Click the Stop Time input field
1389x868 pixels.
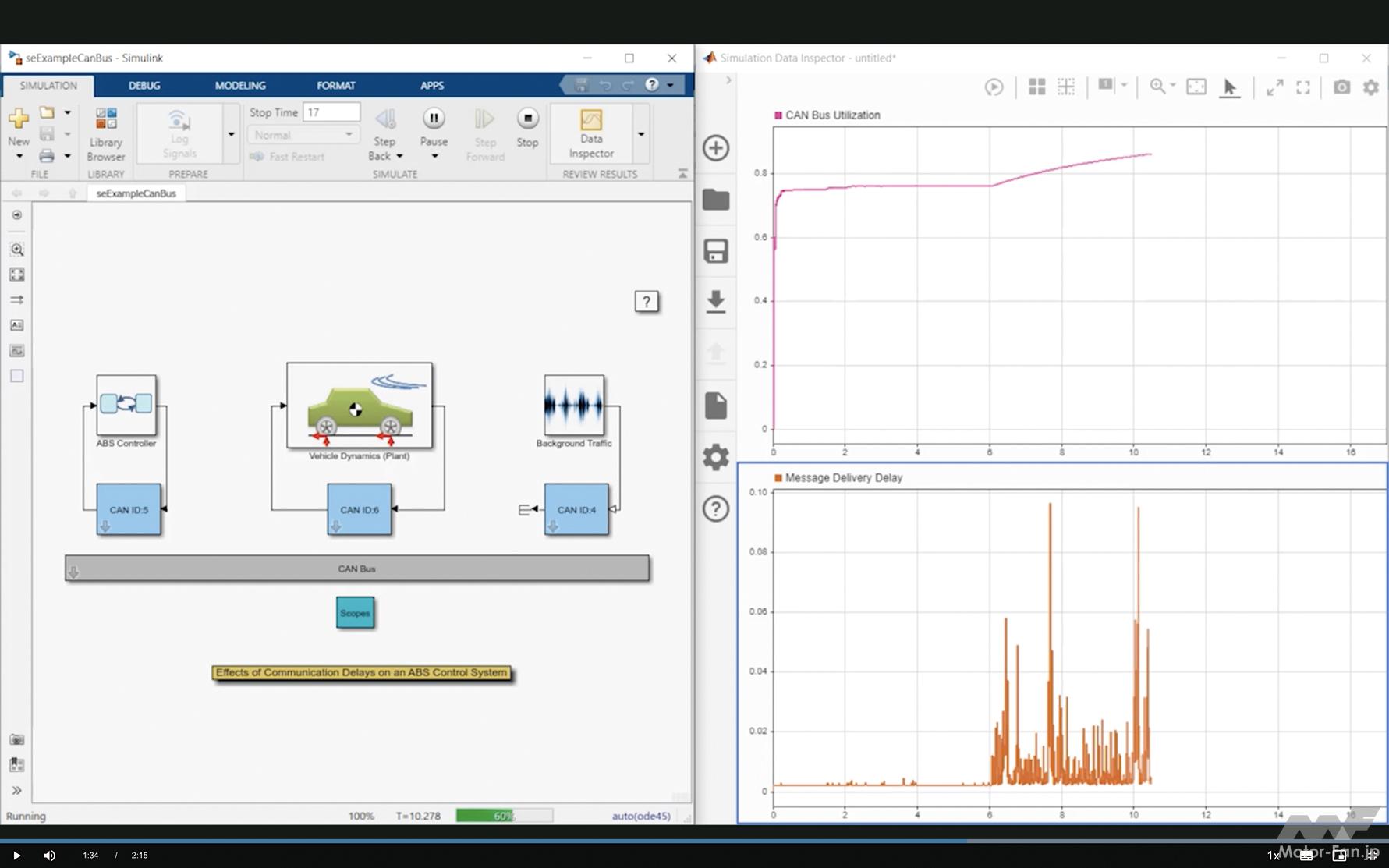click(331, 112)
